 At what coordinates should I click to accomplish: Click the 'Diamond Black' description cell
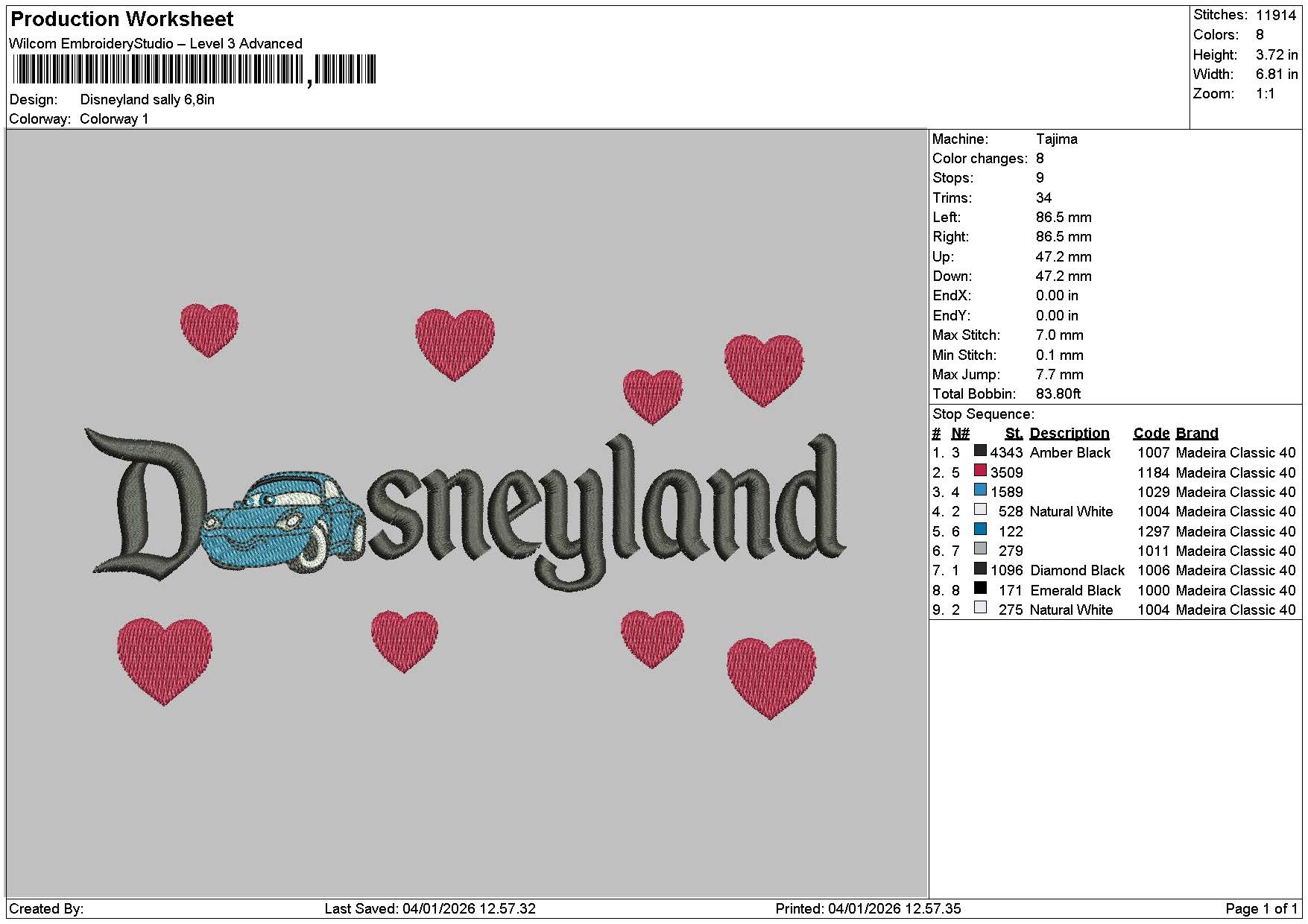1077,571
